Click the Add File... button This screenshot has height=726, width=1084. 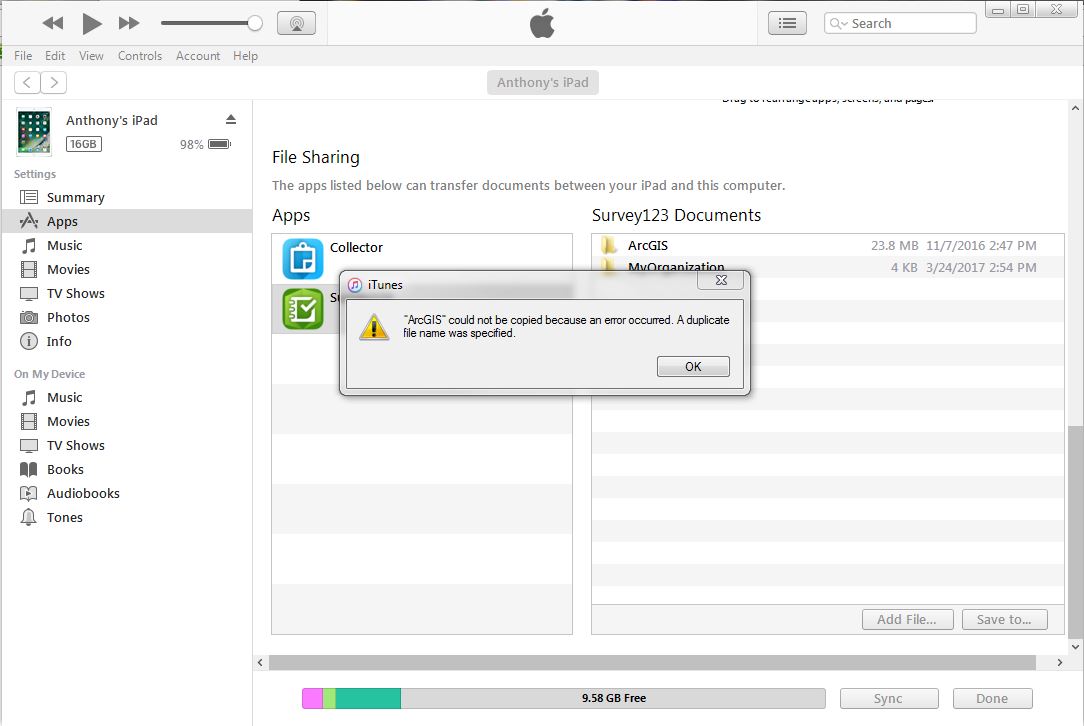click(x=907, y=620)
